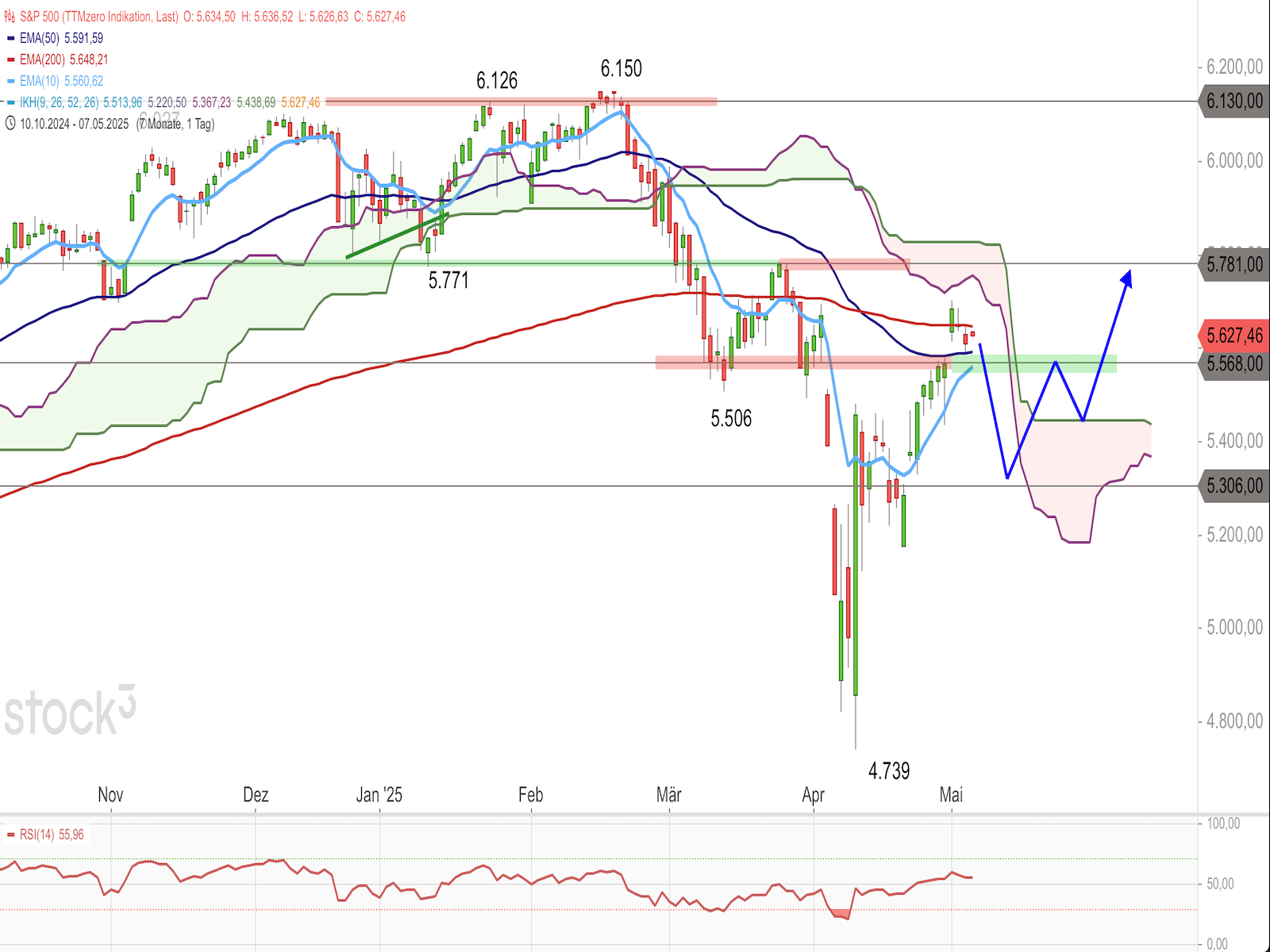Viewport: 1270px width, 952px height.
Task: Click IKH value 5.513,96 in legend
Action: point(123,102)
